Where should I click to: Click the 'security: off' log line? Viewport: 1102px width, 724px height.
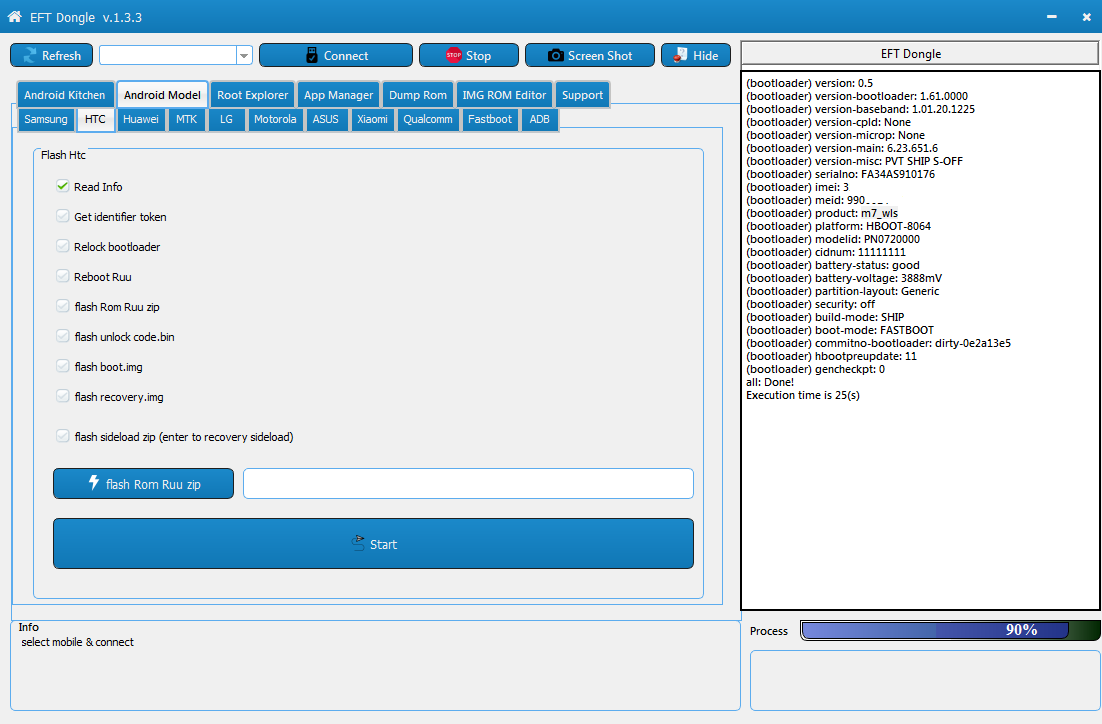(810, 304)
